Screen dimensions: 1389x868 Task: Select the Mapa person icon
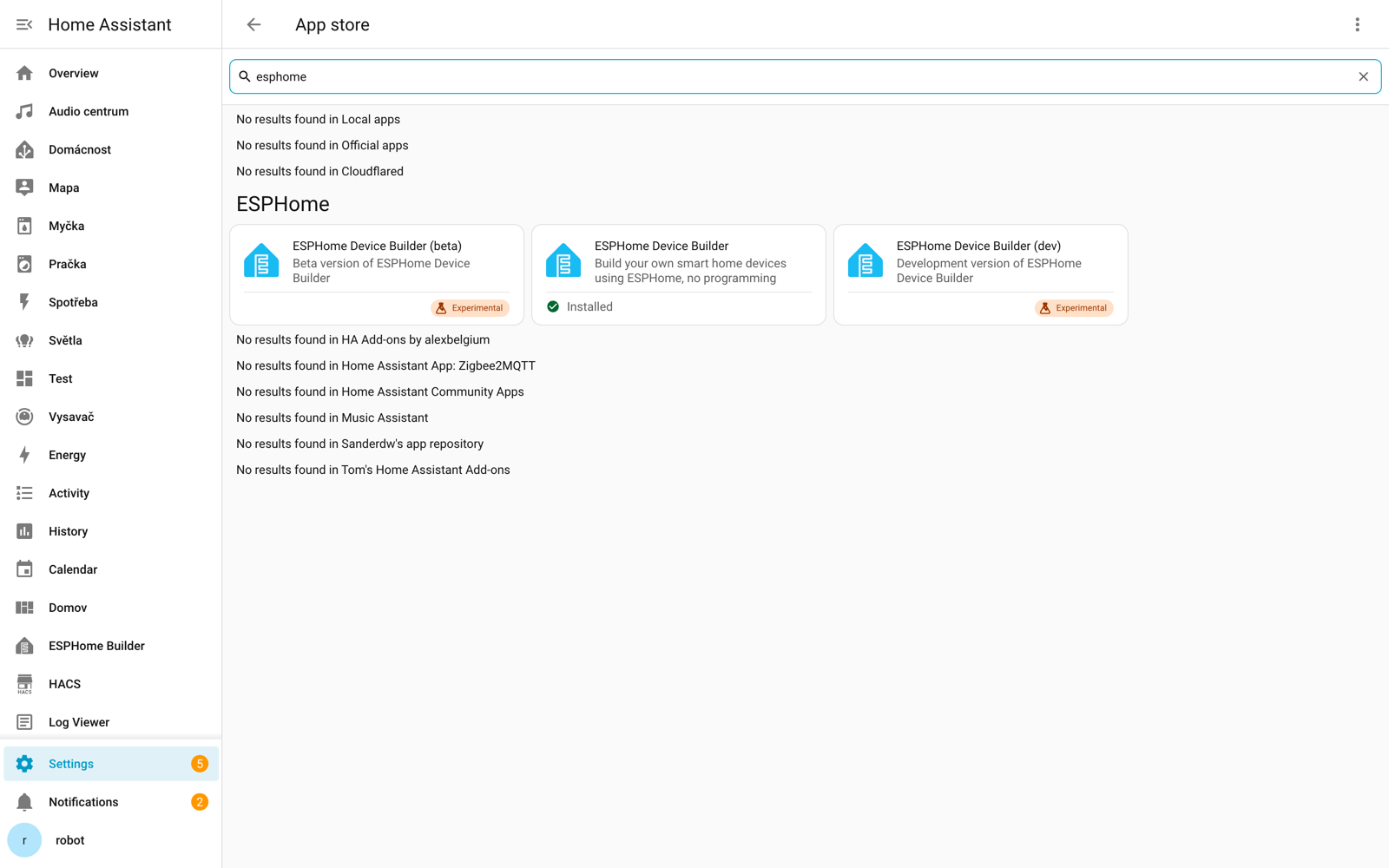click(24, 187)
